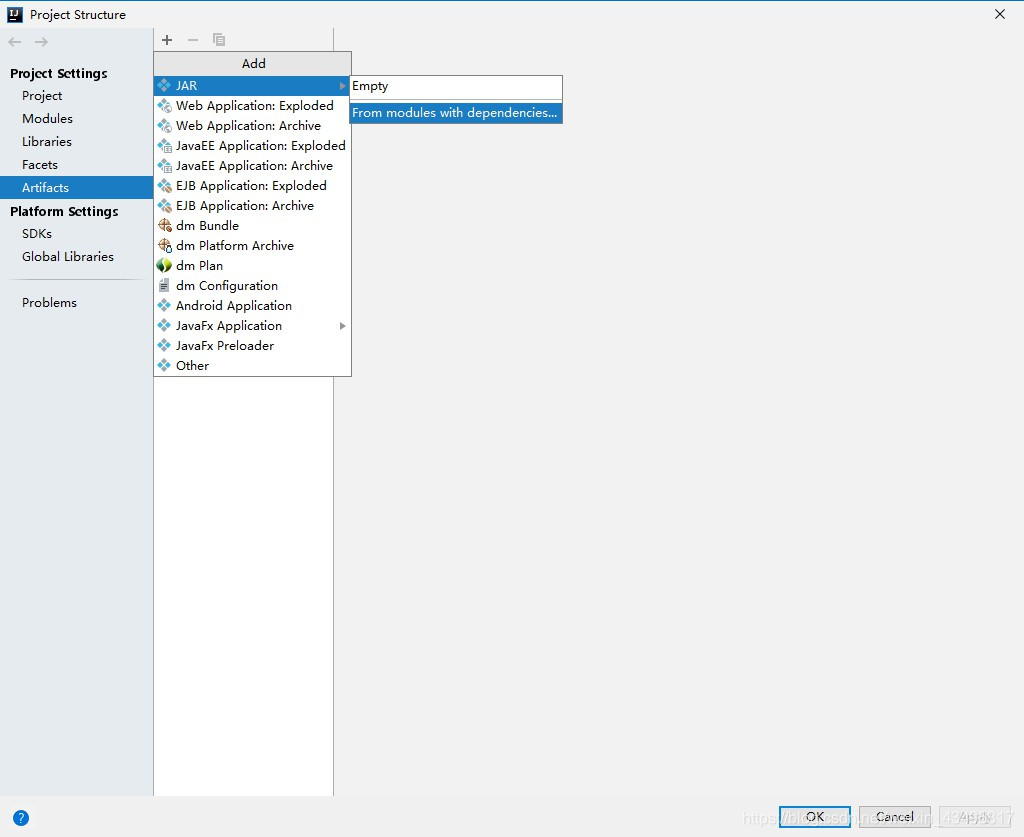The image size is (1024, 837).
Task: Choose JavaEE Application: Exploded menu entry
Action: pyautogui.click(x=252, y=146)
